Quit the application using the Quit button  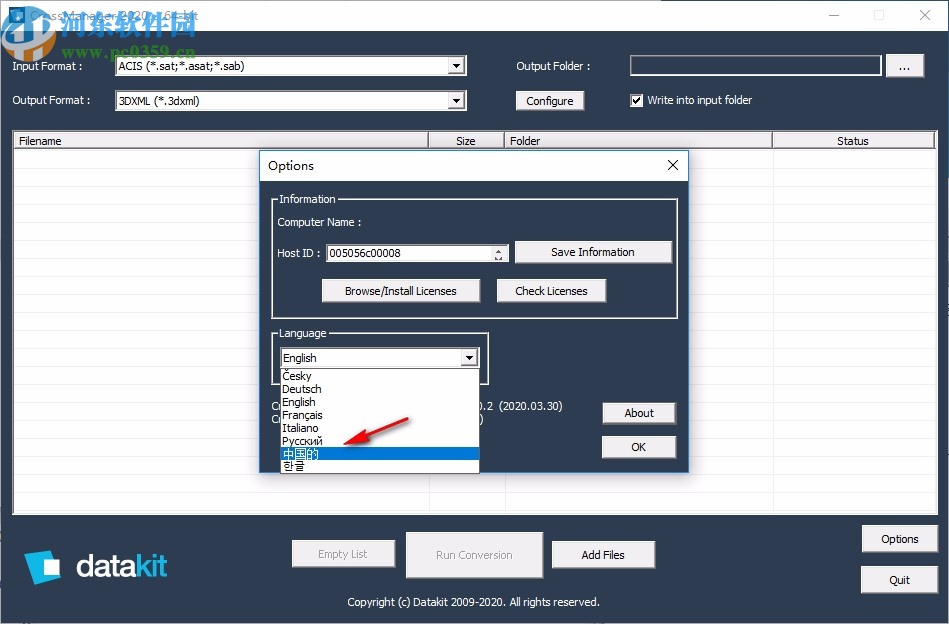(899, 579)
